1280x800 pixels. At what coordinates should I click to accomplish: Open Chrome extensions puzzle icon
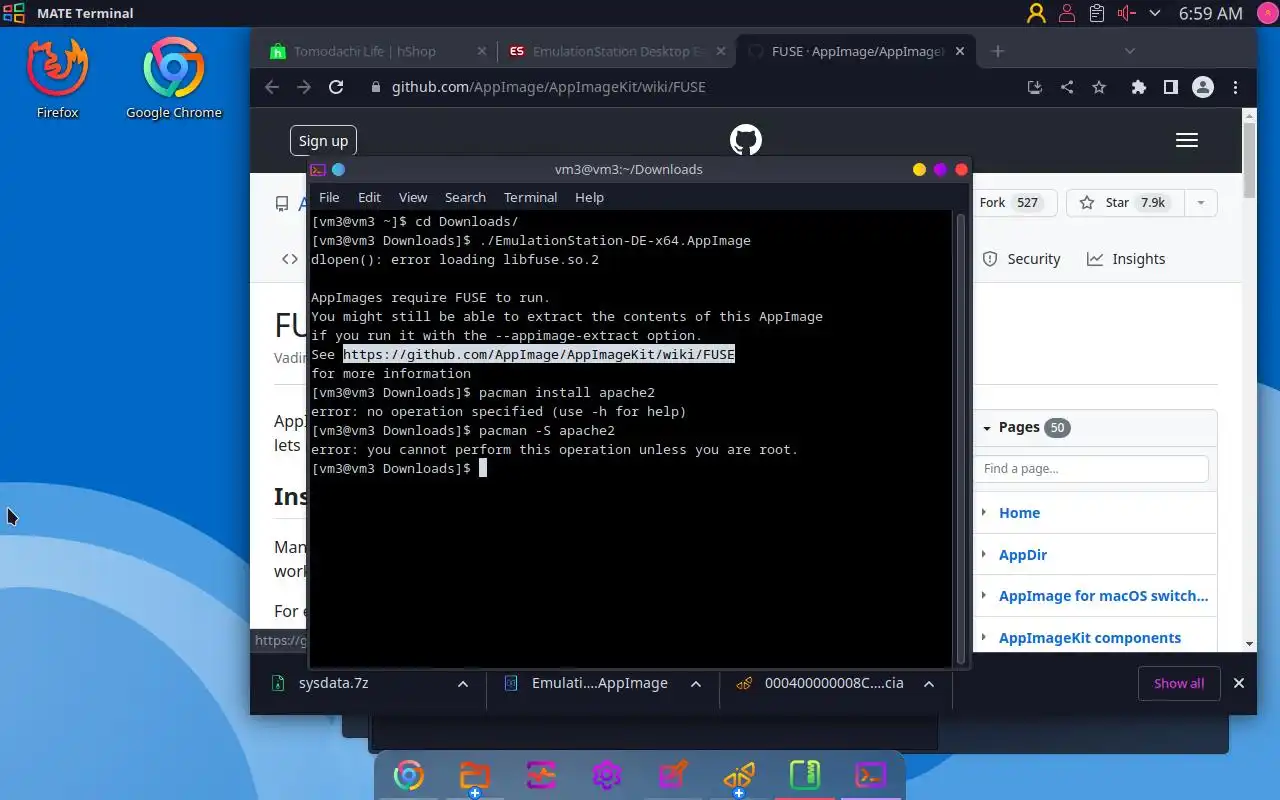1138,87
